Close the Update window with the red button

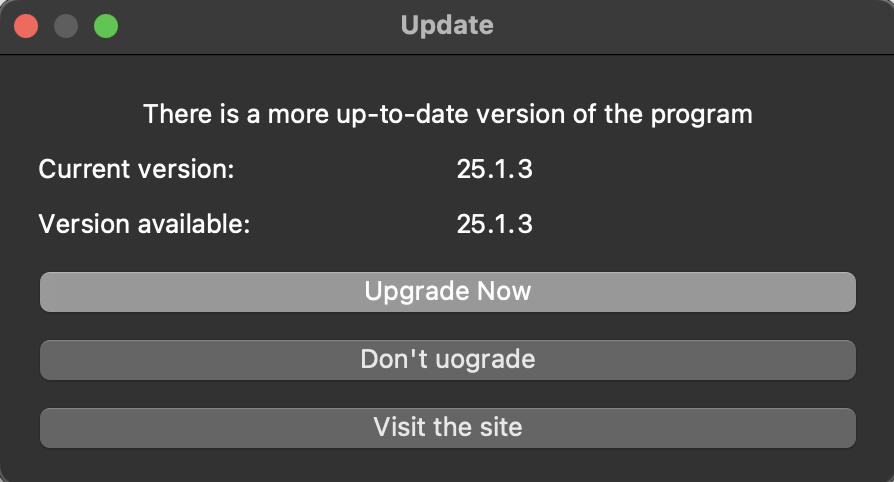click(26, 26)
